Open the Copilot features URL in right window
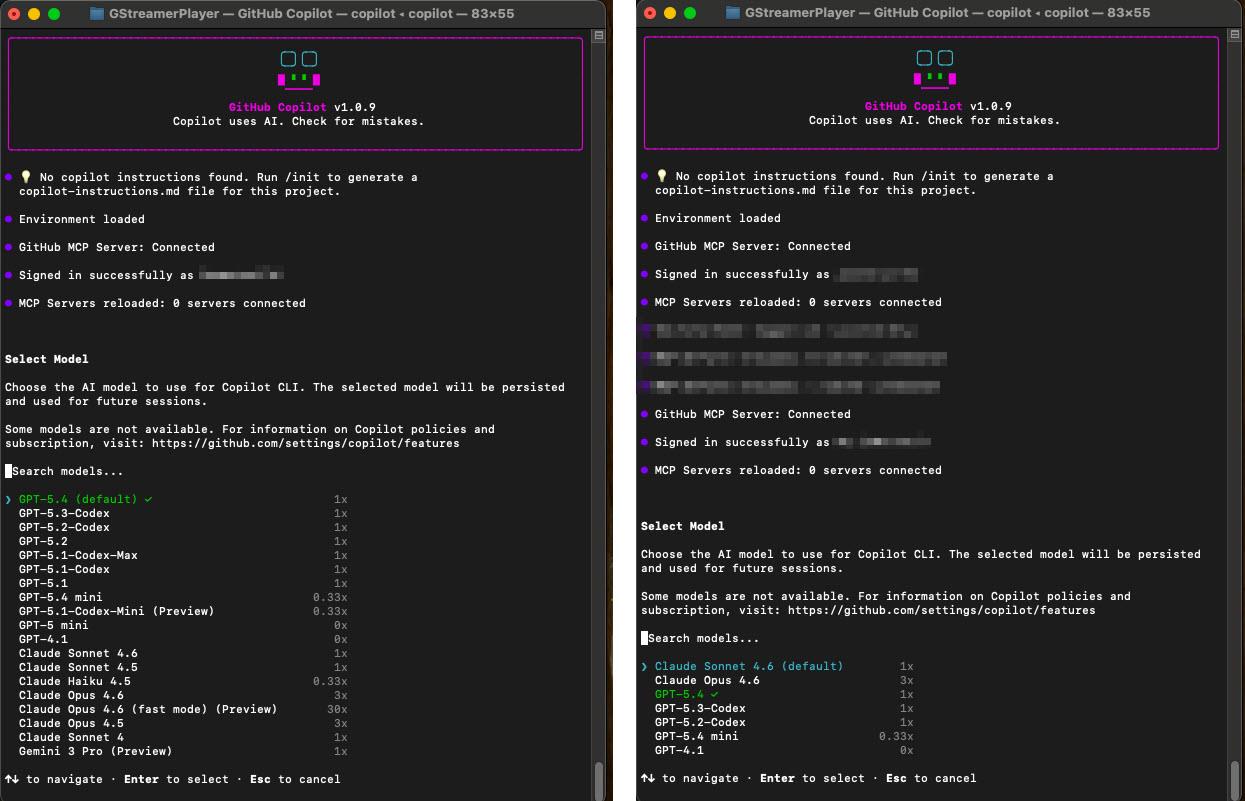 click(x=940, y=610)
